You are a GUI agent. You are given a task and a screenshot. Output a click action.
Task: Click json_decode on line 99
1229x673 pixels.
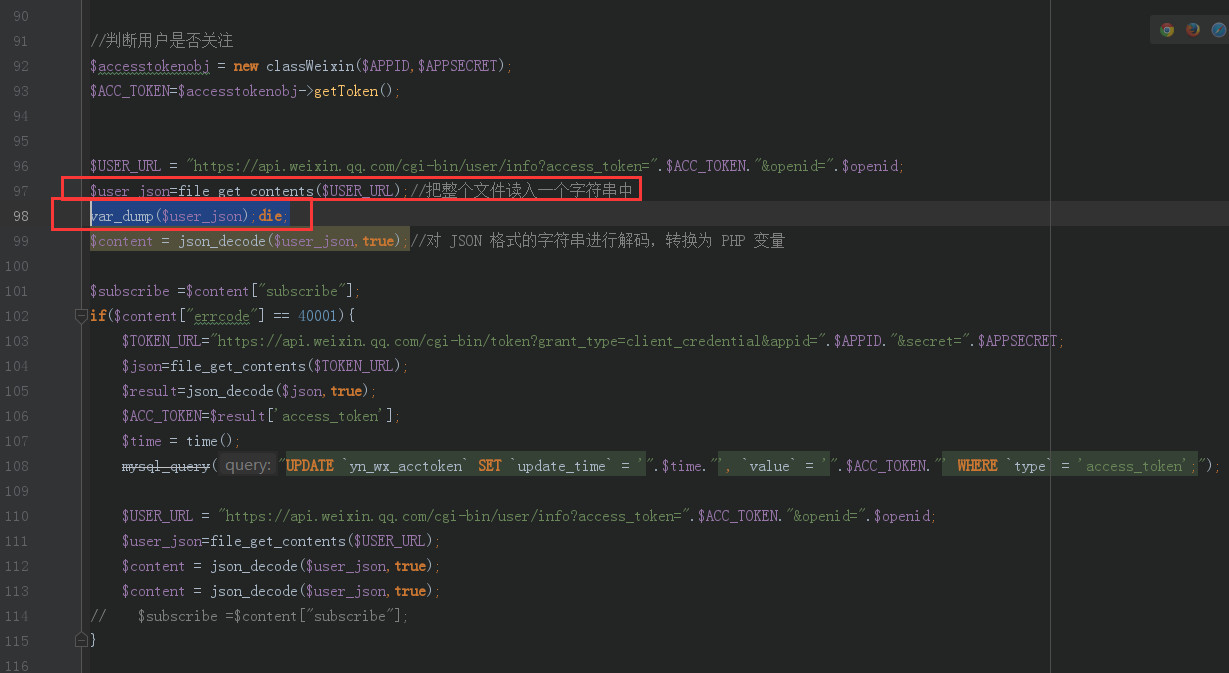pyautogui.click(x=224, y=241)
